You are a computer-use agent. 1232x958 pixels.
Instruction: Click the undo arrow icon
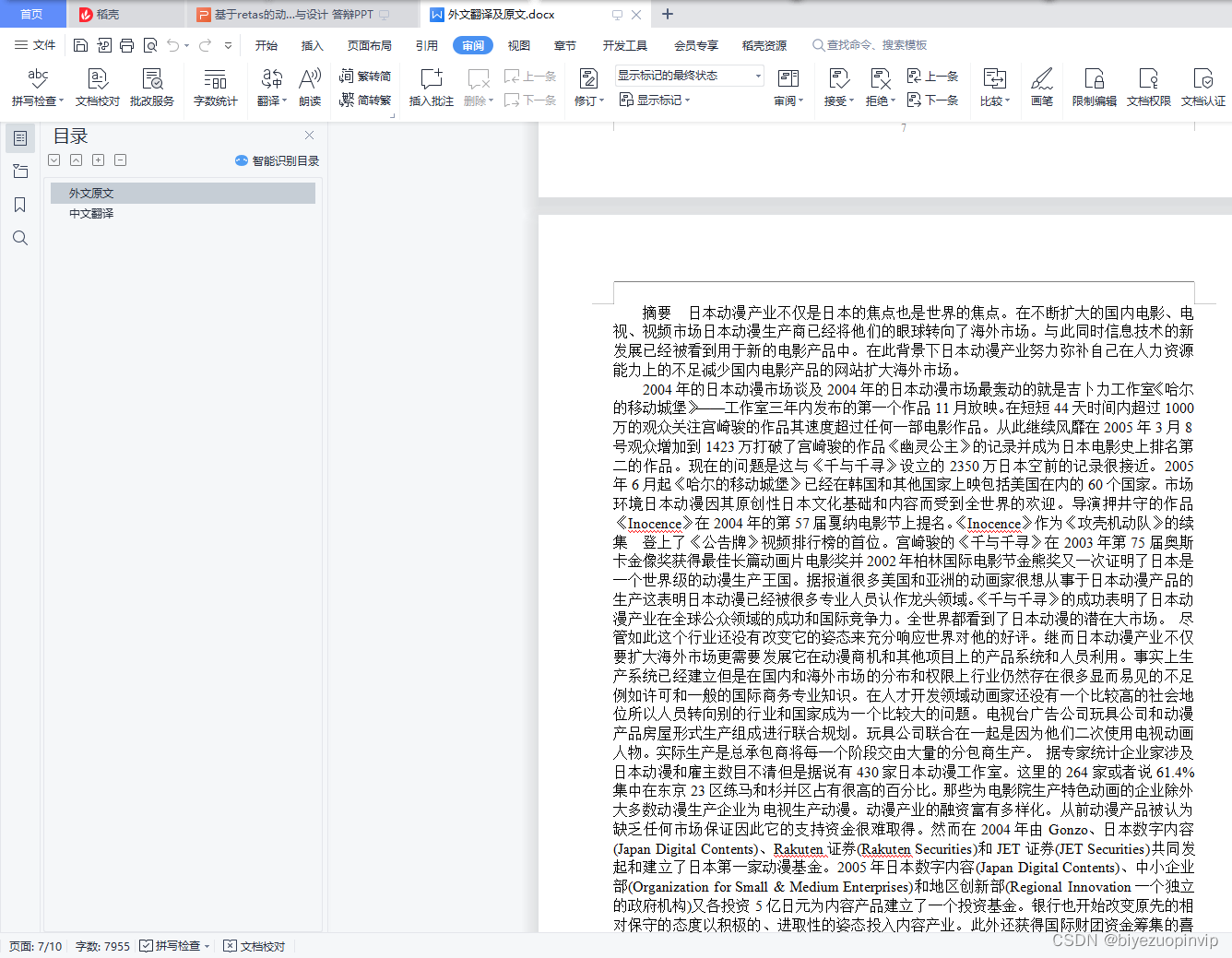pos(172,45)
